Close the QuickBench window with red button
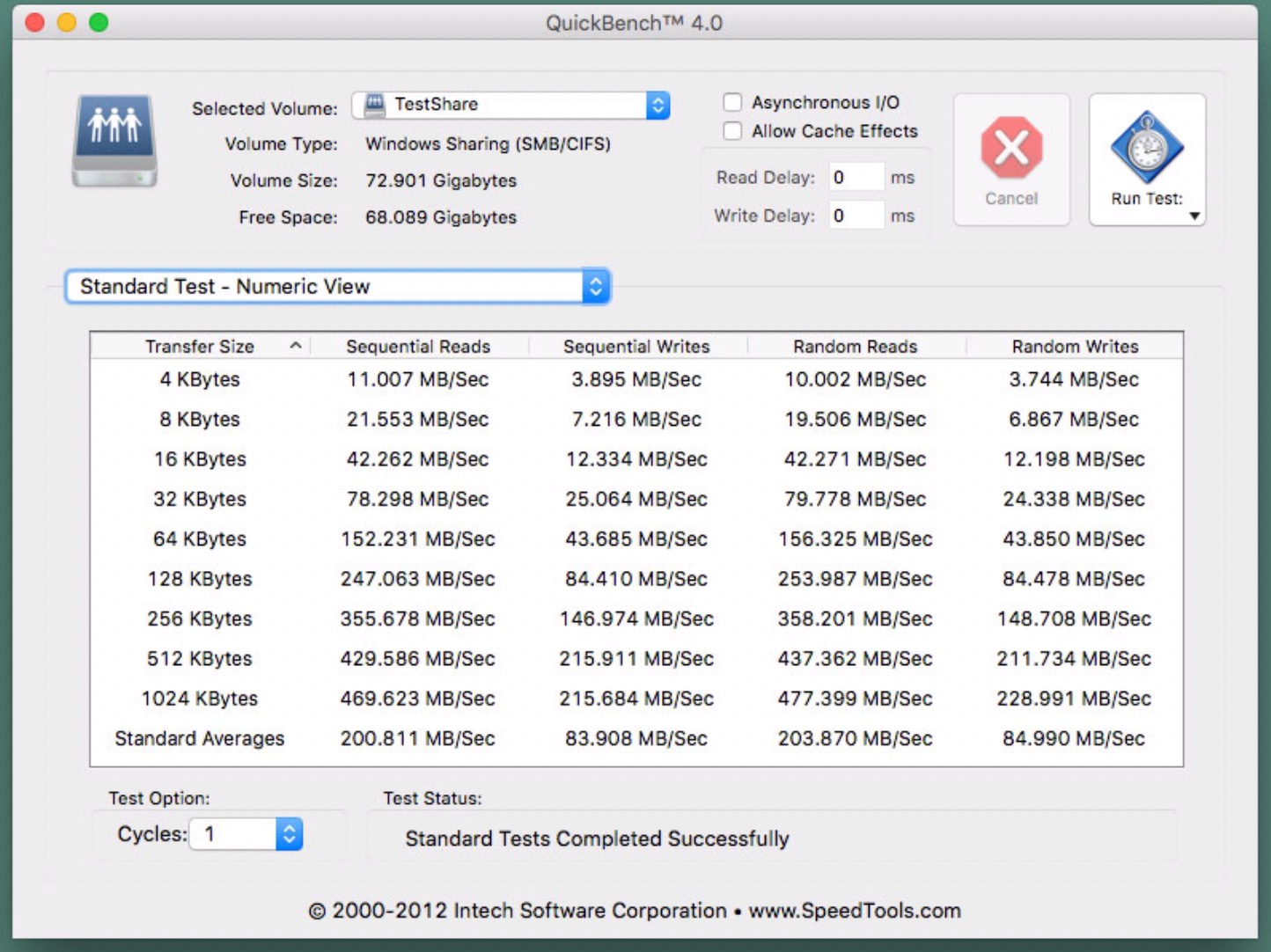 tap(35, 23)
